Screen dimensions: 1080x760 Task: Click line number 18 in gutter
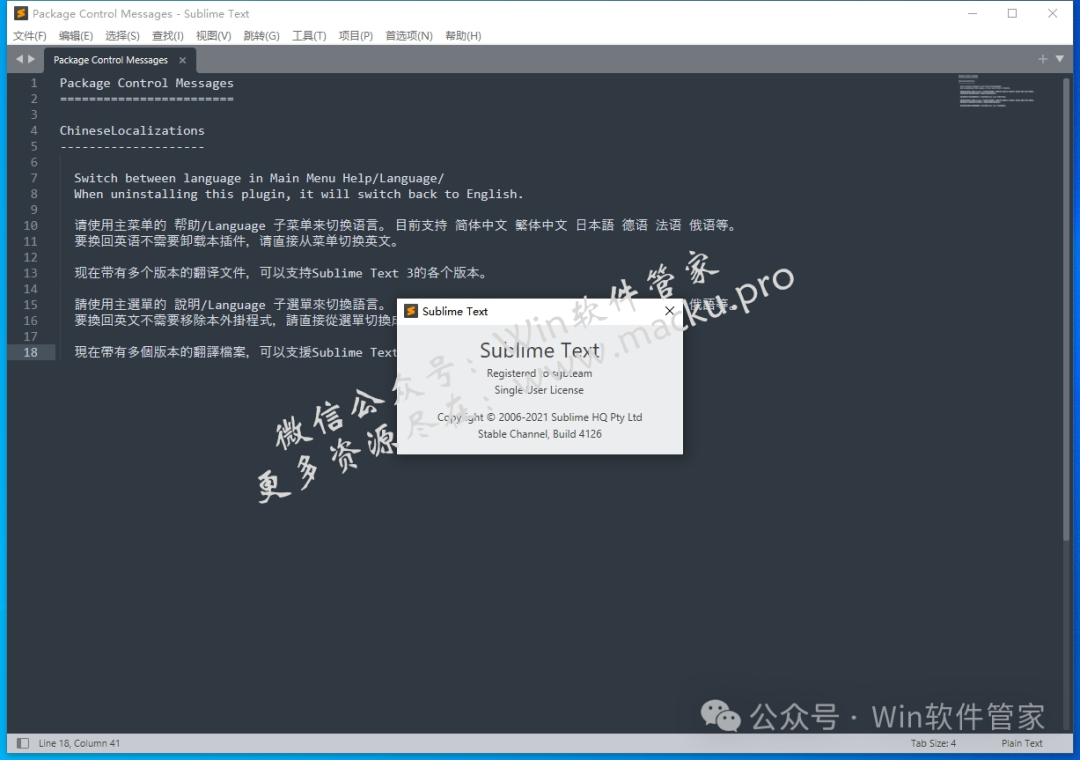(30, 352)
